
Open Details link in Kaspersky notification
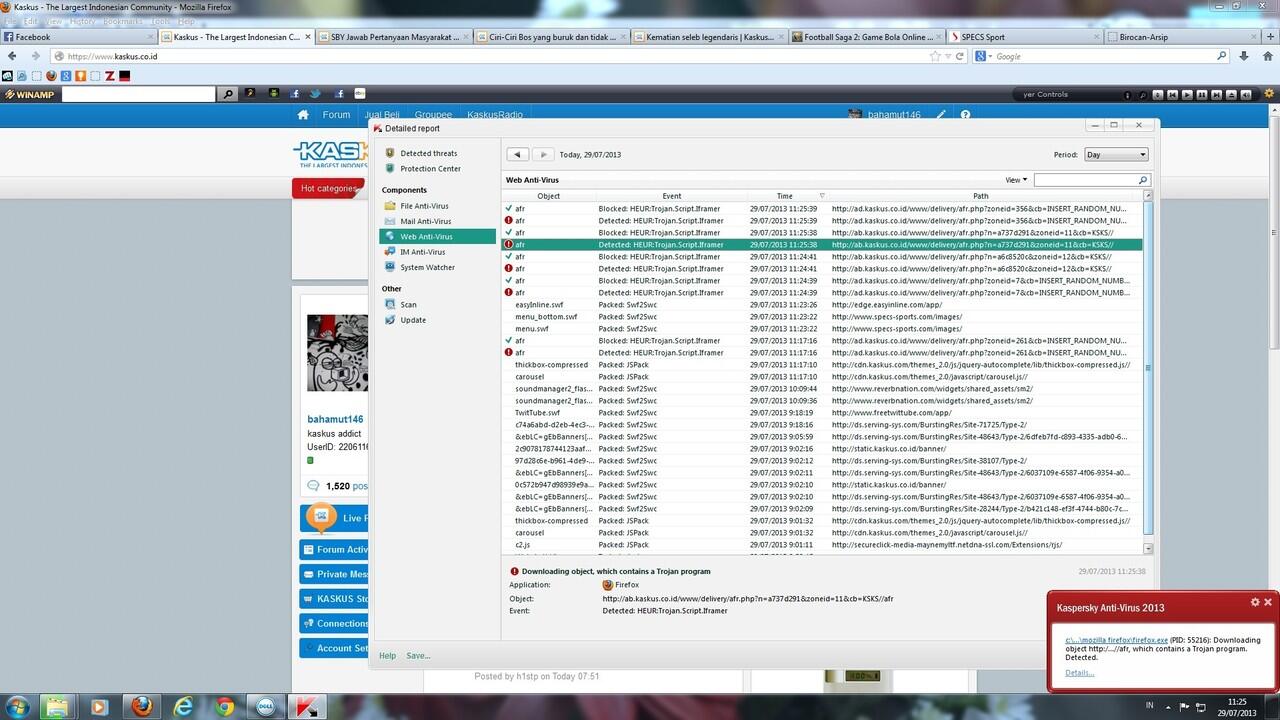(1079, 673)
